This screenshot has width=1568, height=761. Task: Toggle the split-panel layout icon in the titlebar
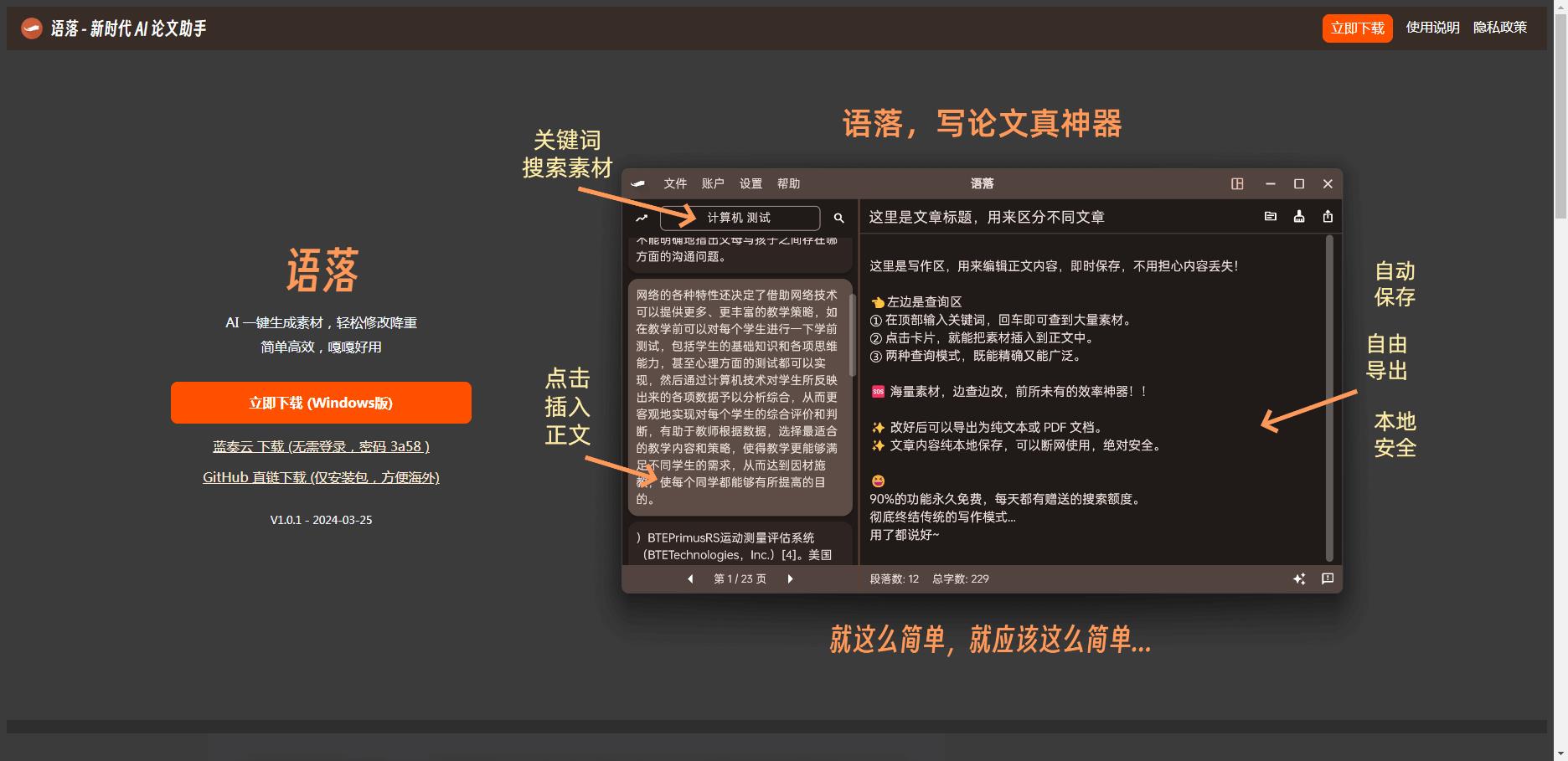(x=1238, y=183)
